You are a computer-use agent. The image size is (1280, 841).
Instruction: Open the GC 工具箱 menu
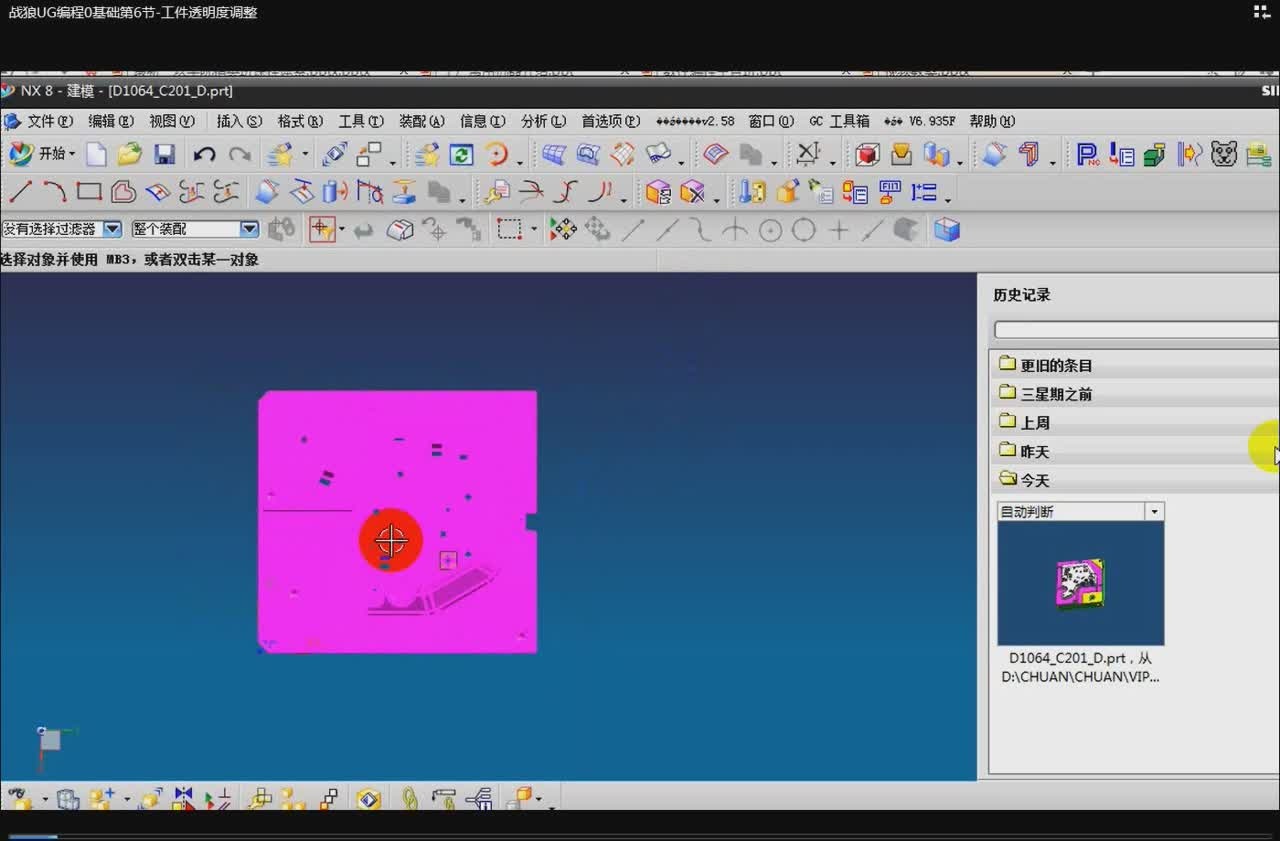(839, 121)
